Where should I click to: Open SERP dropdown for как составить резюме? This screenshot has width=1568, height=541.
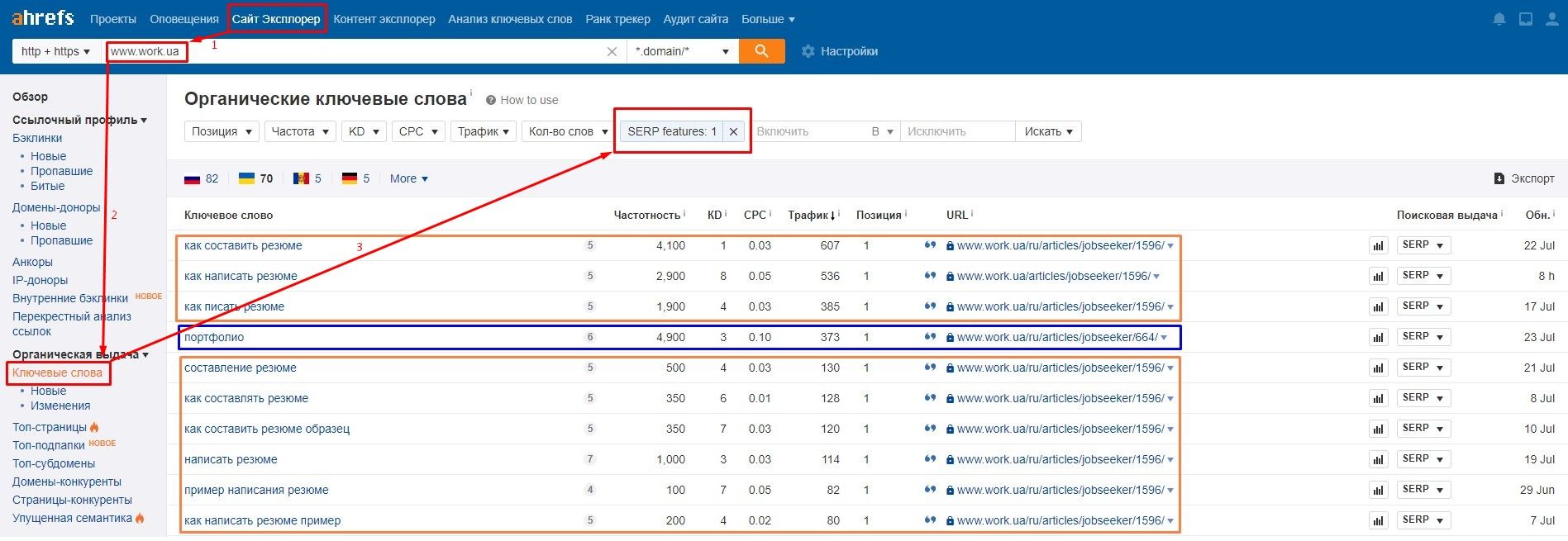(1423, 245)
